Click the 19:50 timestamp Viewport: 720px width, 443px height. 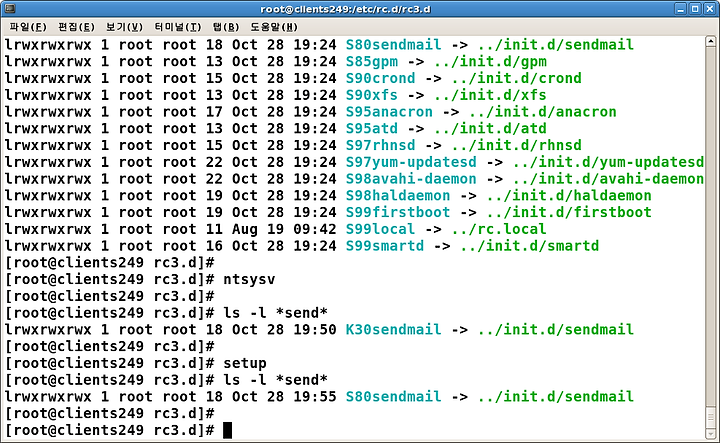(315, 330)
